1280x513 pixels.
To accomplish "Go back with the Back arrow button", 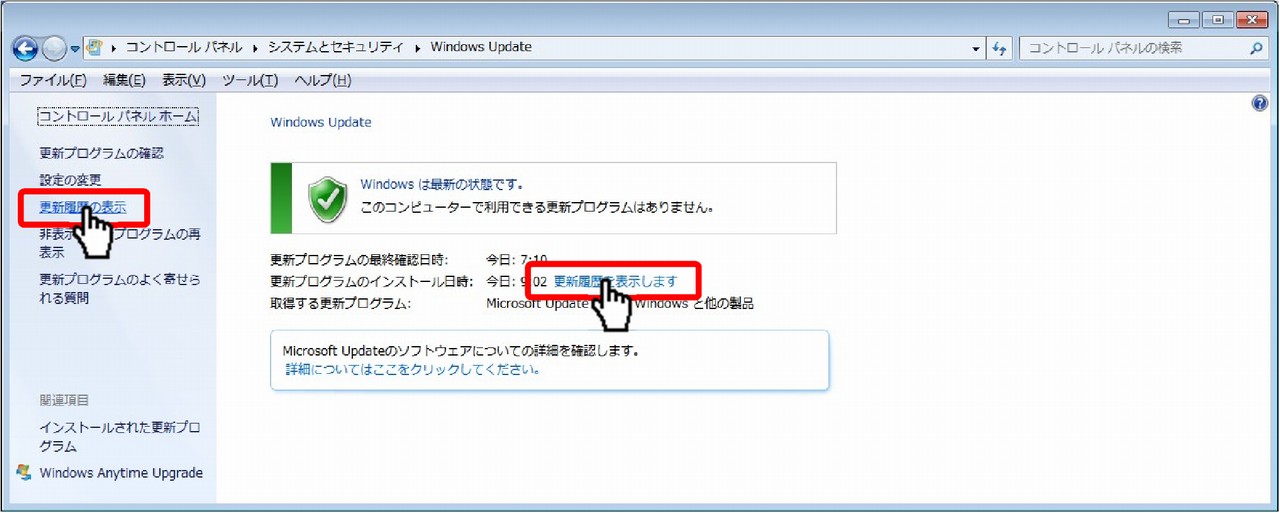I will pyautogui.click(x=25, y=48).
